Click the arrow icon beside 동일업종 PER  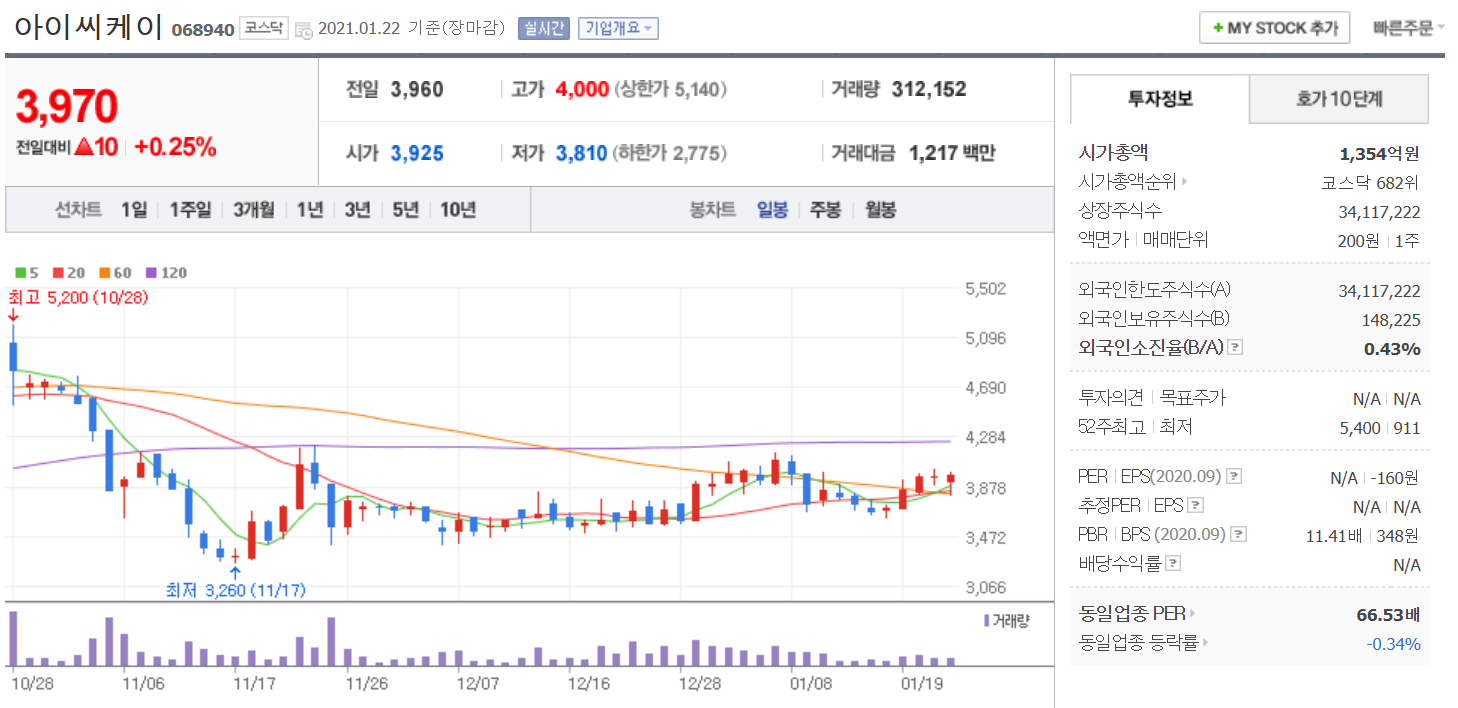[1192, 614]
